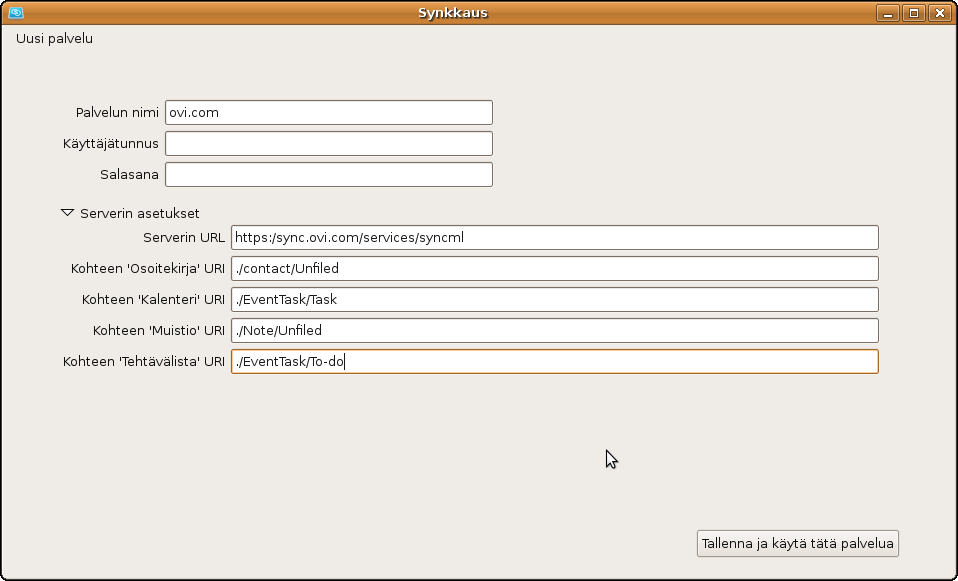The height and width of the screenshot is (581, 958).
Task: Minimize the Synkkaus window
Action: (888, 13)
